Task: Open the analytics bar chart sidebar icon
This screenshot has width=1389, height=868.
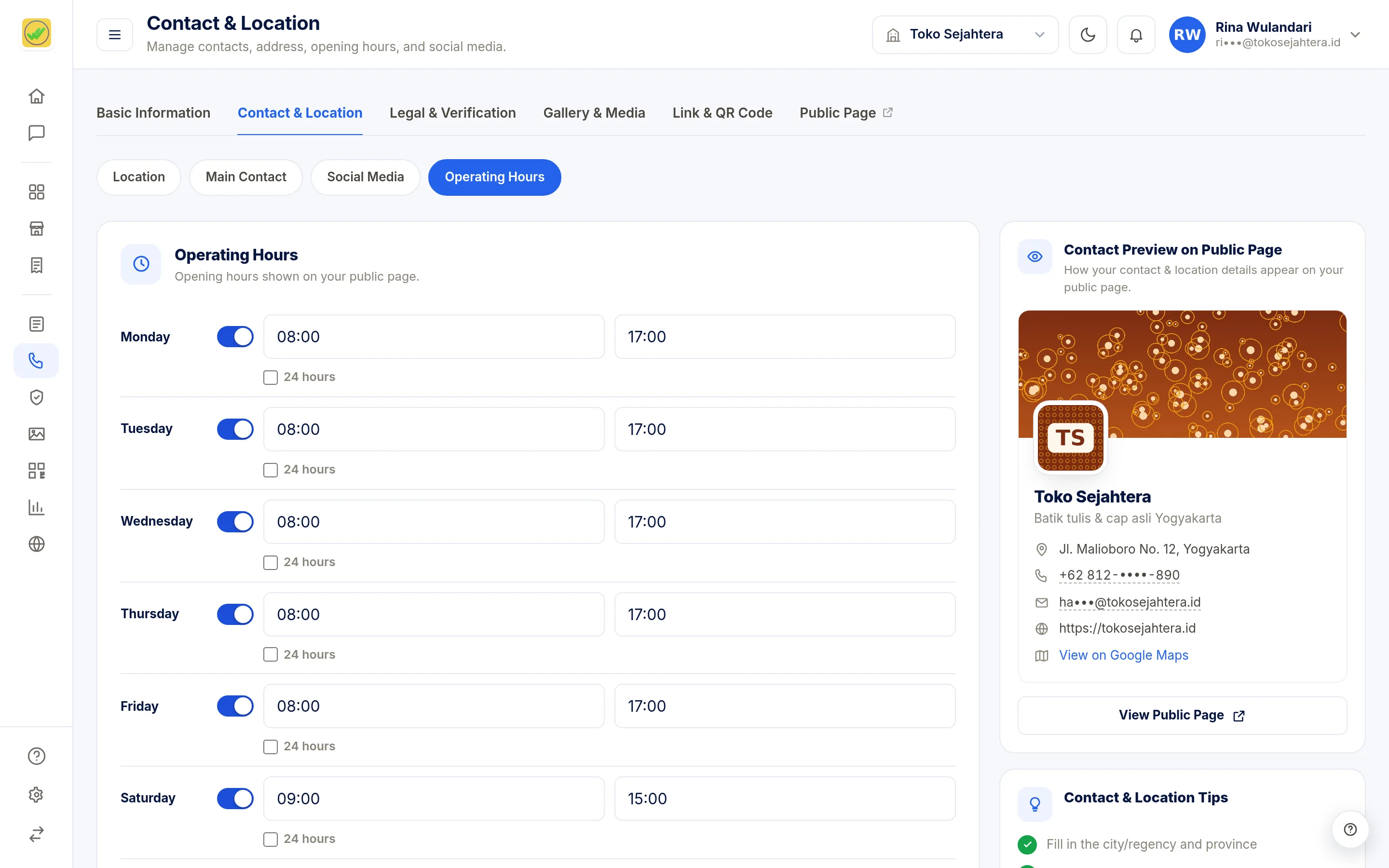Action: click(36, 507)
